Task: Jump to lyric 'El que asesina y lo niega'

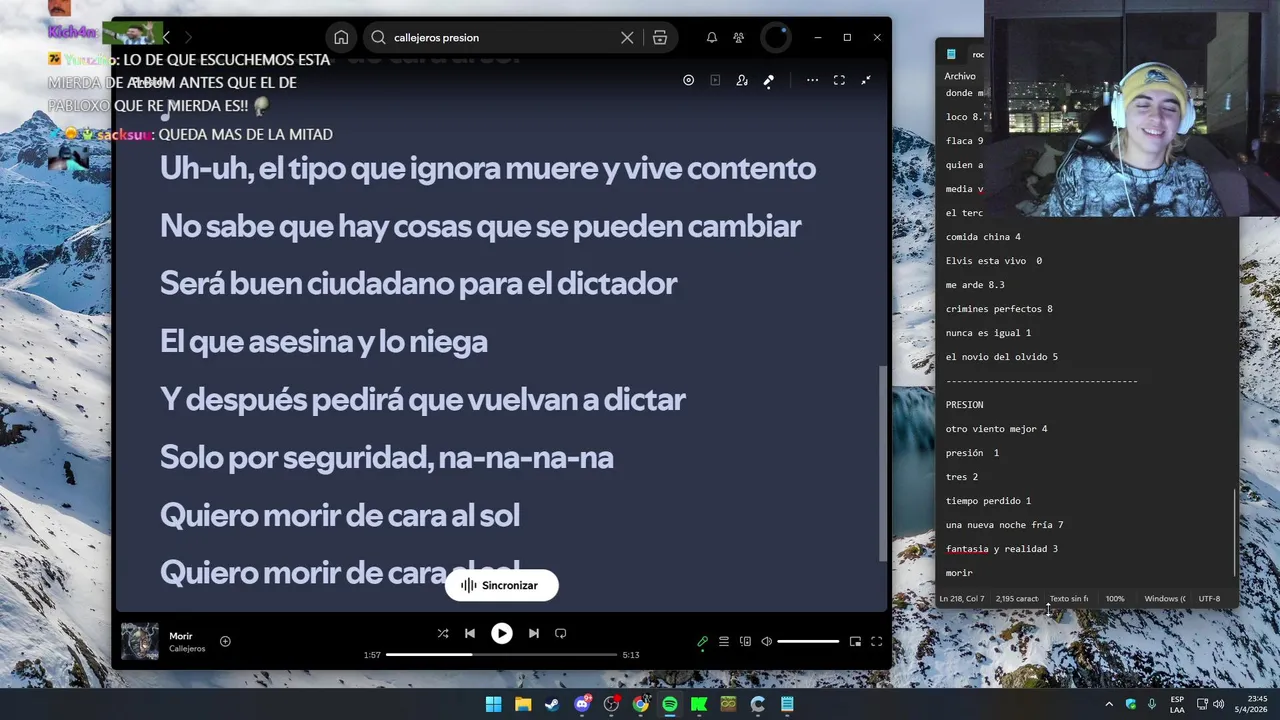Action: pyautogui.click(x=323, y=342)
